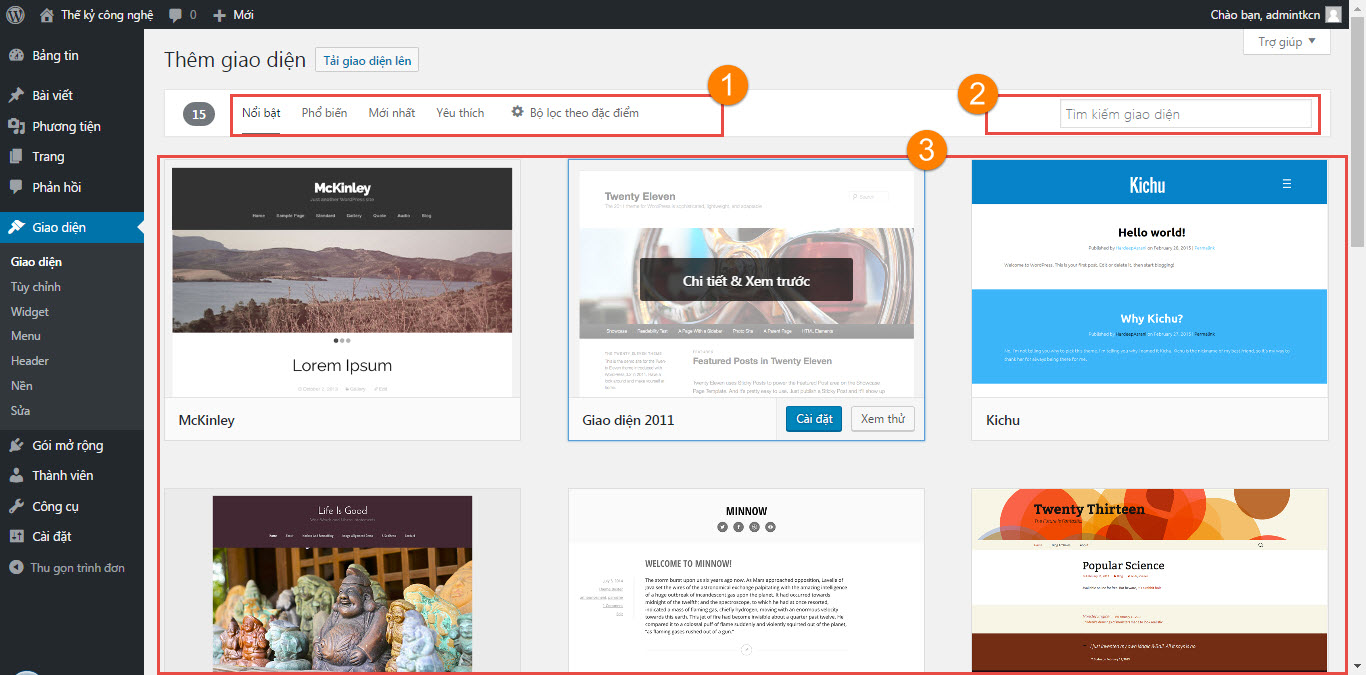
Task: Open Bộ lọc theo đặc điểm filter
Action: point(575,113)
